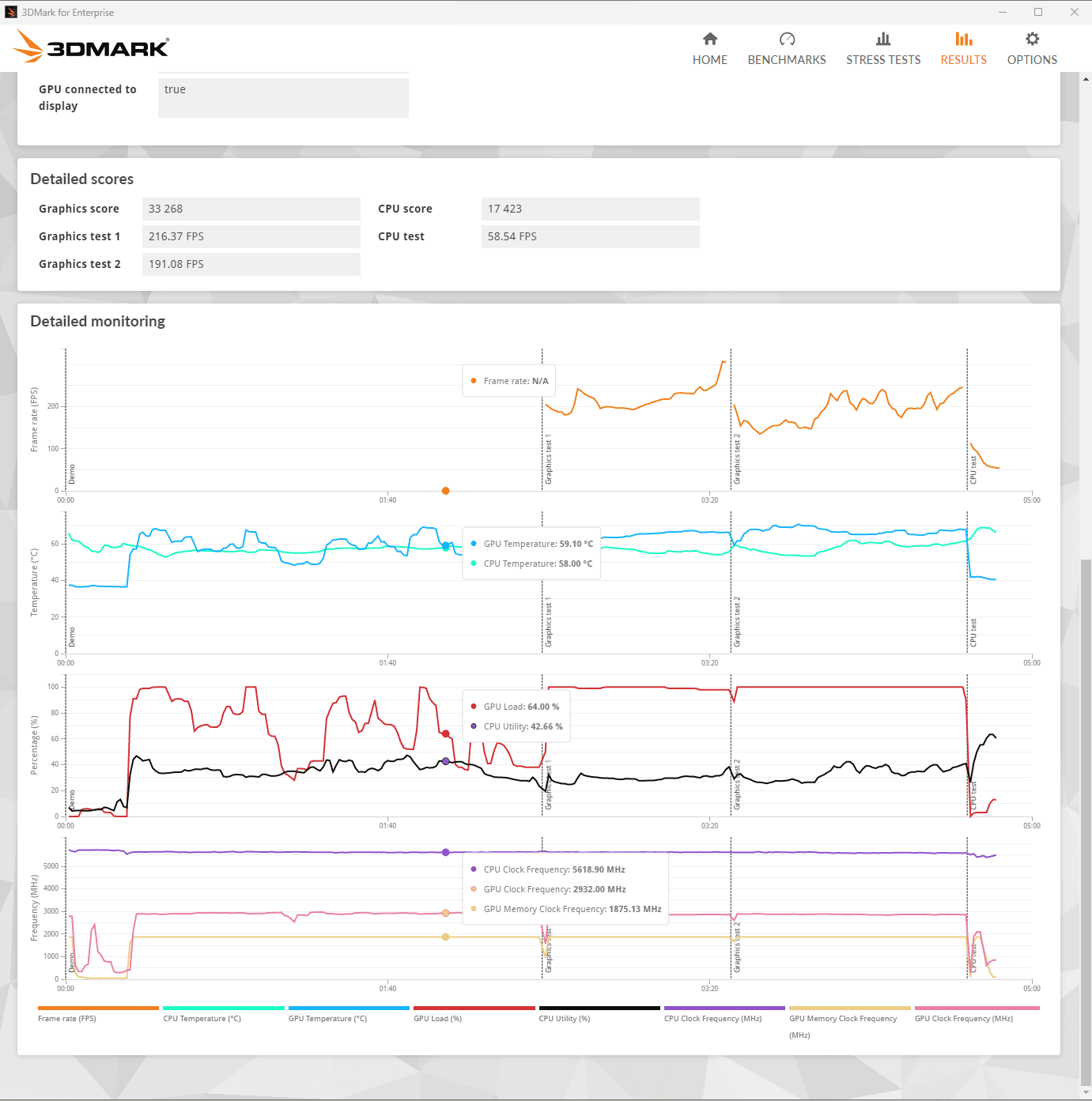Viewport: 1092px width, 1101px height.
Task: Close the 3DMark window
Action: pos(1074,12)
